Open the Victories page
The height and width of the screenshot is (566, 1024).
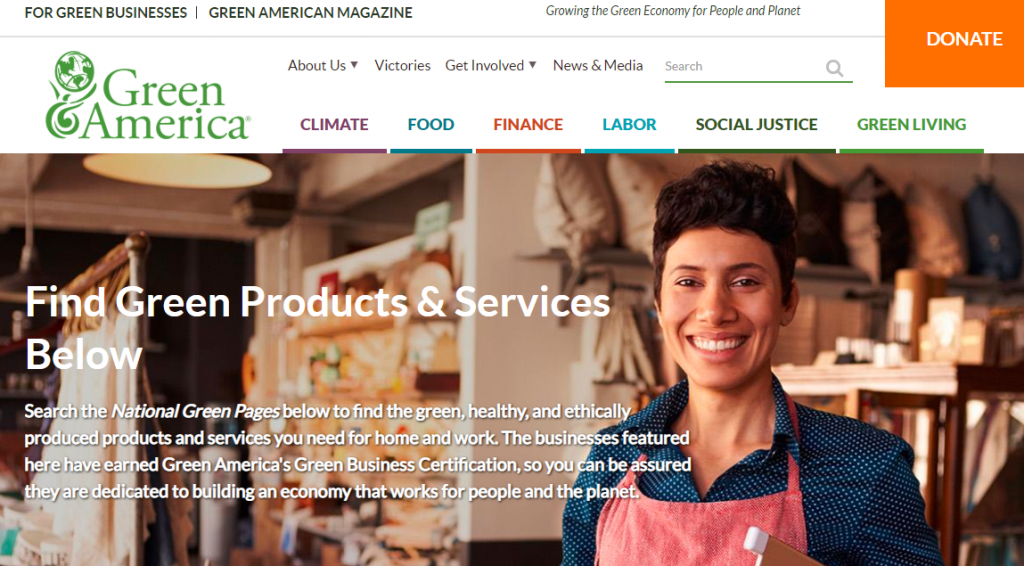coord(402,65)
